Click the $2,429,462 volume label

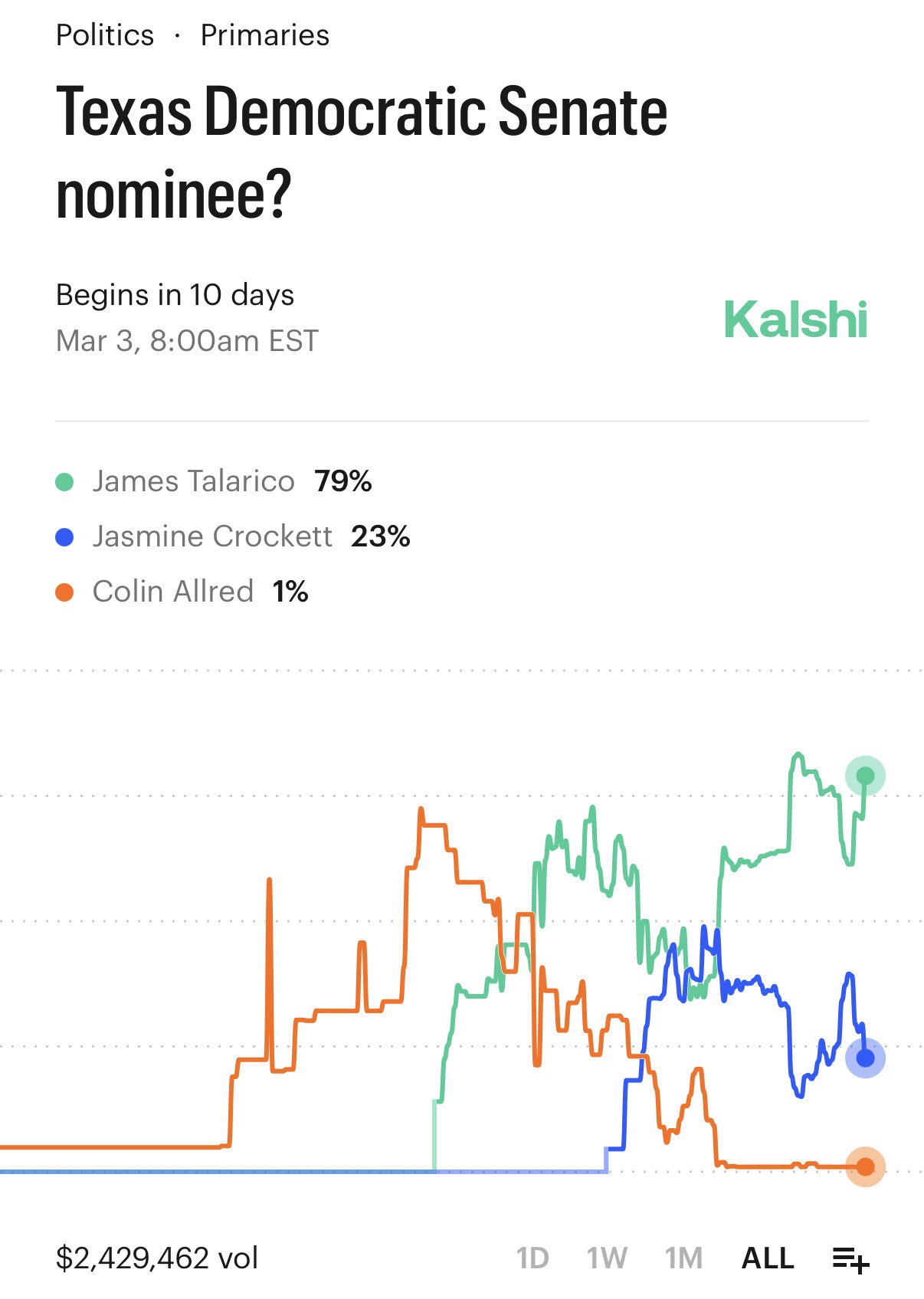click(157, 1258)
